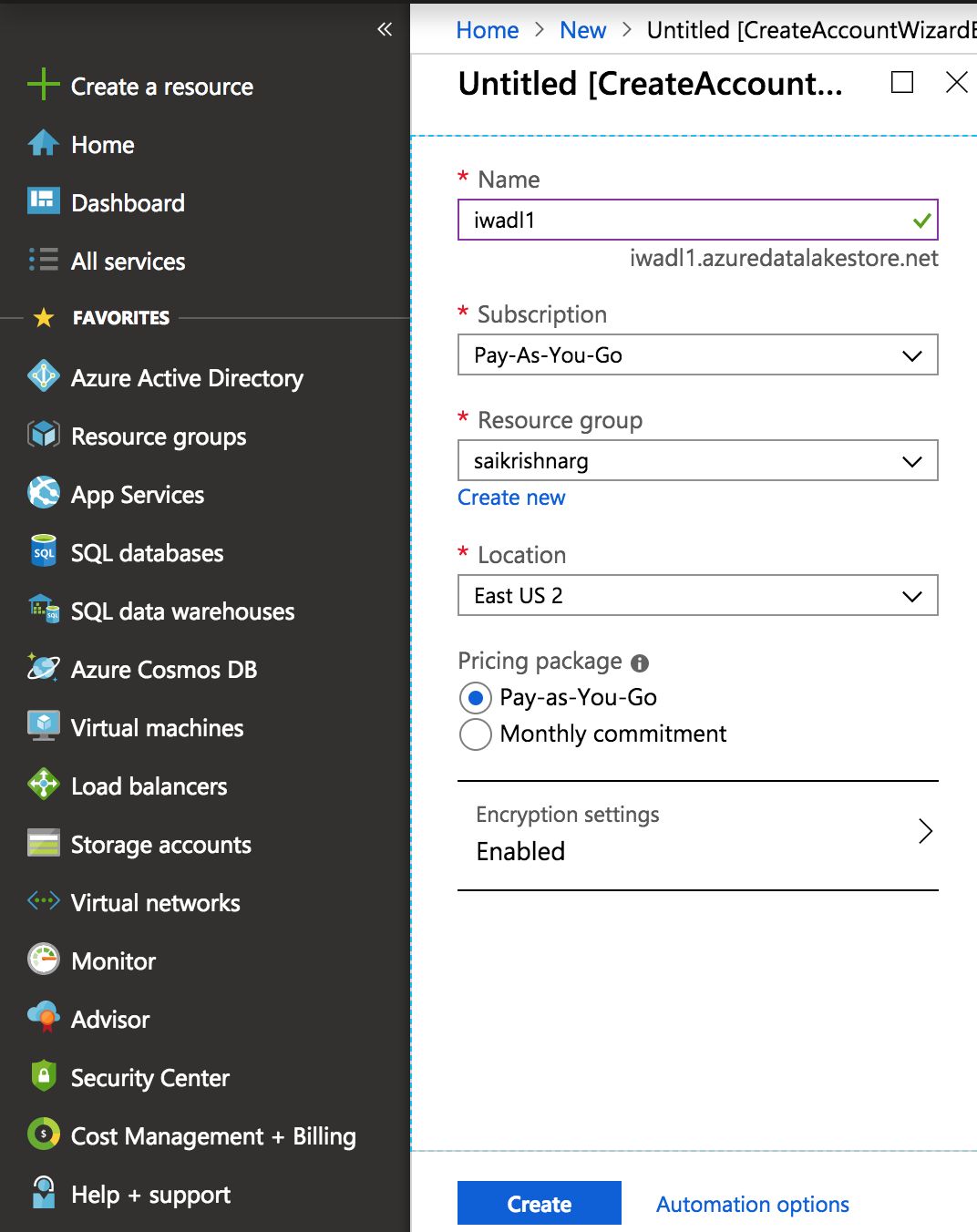The width and height of the screenshot is (977, 1232).
Task: Click the green plus Create a resource icon
Action: click(x=44, y=85)
